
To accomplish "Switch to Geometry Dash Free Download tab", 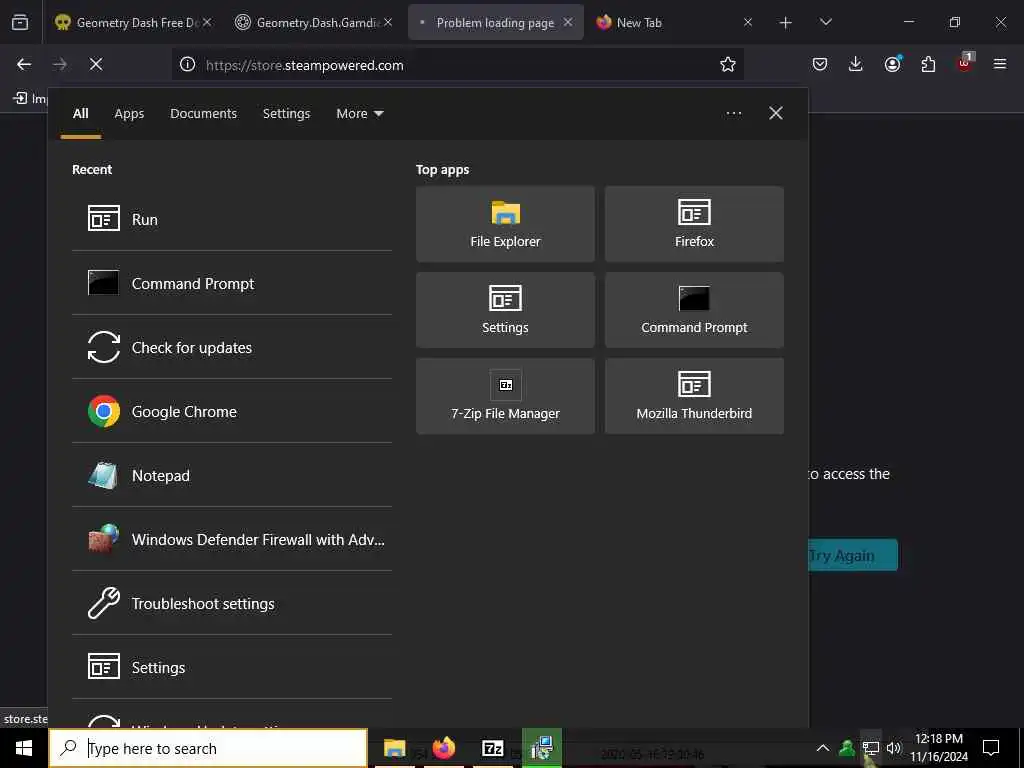I will 134,22.
